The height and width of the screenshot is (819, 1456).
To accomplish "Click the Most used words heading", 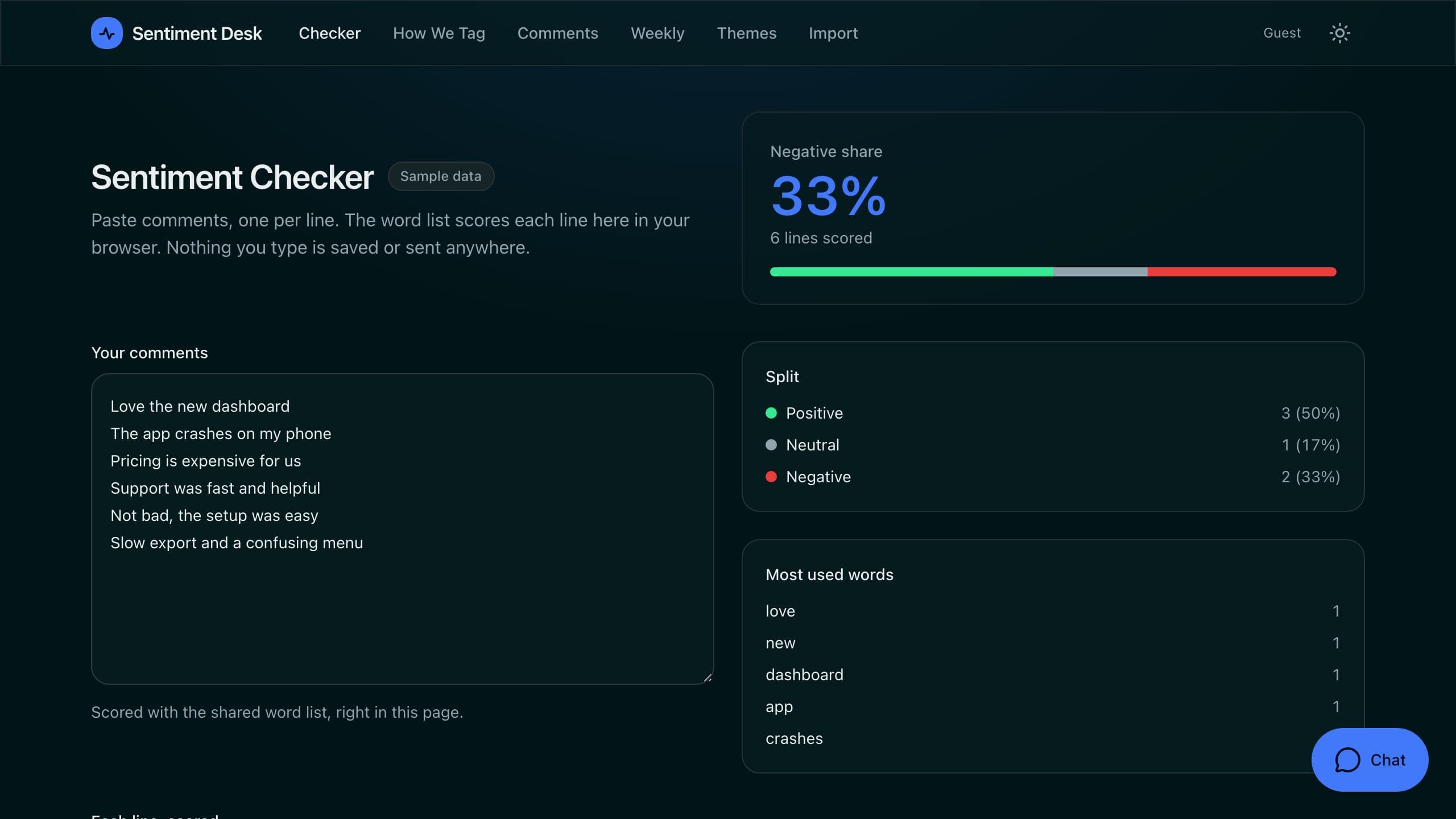I will (829, 574).
